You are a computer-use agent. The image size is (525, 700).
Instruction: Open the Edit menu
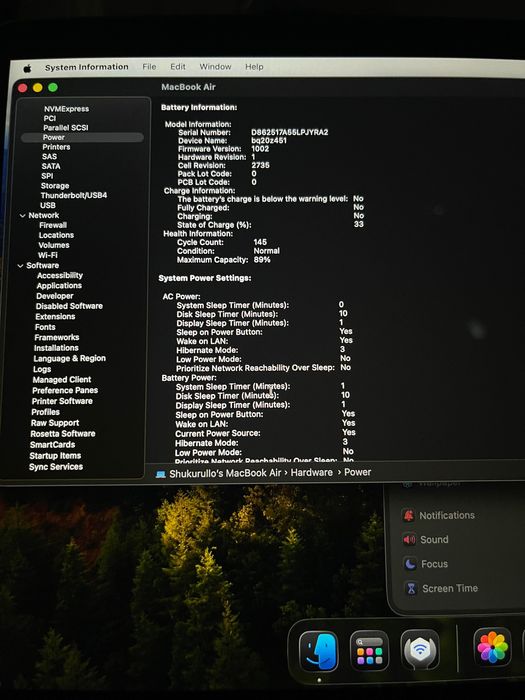[178, 67]
